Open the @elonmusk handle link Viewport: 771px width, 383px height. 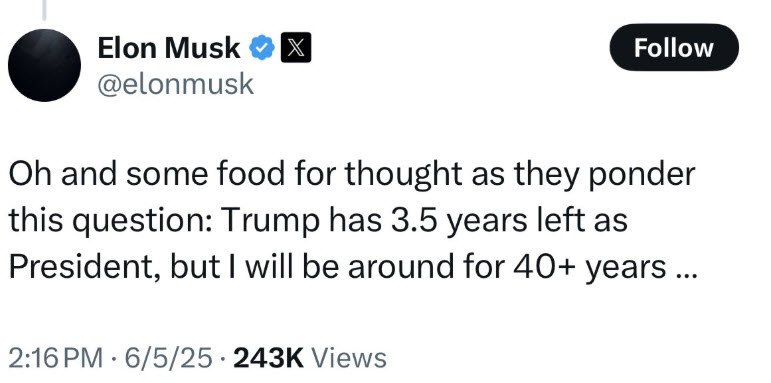[x=176, y=85]
